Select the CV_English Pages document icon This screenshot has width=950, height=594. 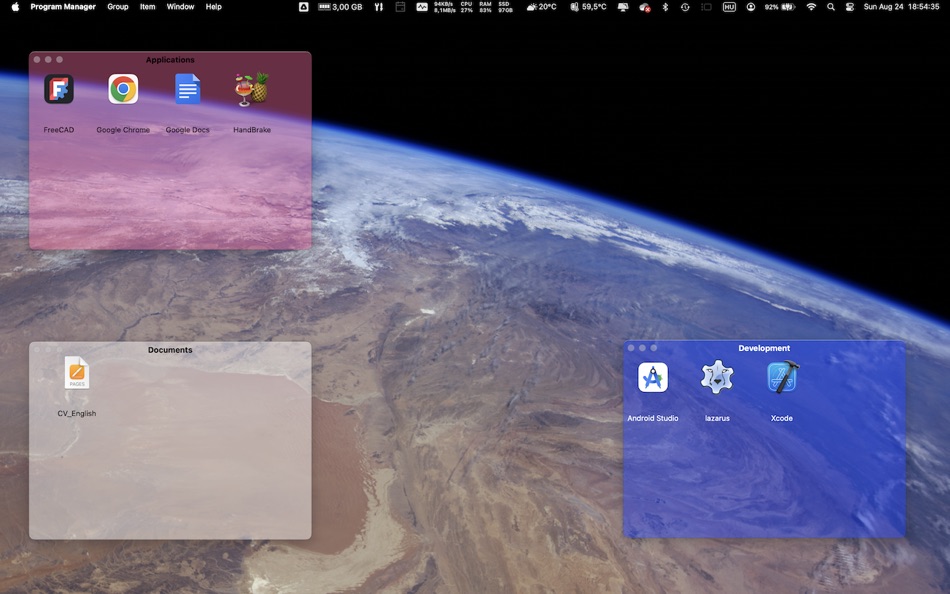pyautogui.click(x=77, y=373)
